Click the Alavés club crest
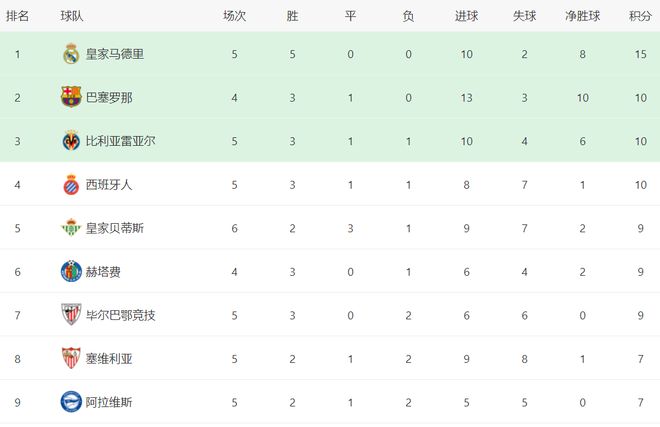The height and width of the screenshot is (427, 660). (x=71, y=401)
